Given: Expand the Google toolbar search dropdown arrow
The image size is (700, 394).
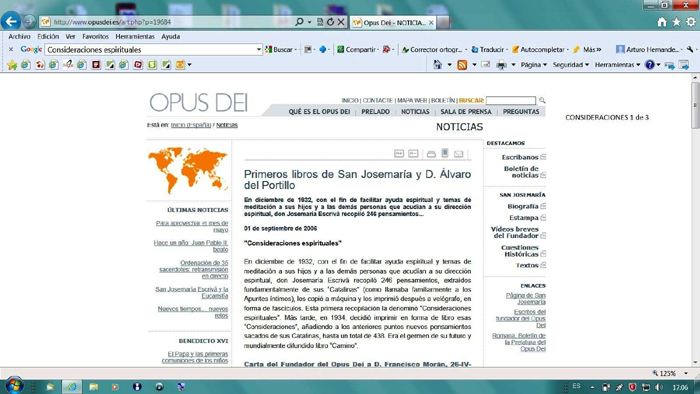Looking at the screenshot, I should 258,50.
